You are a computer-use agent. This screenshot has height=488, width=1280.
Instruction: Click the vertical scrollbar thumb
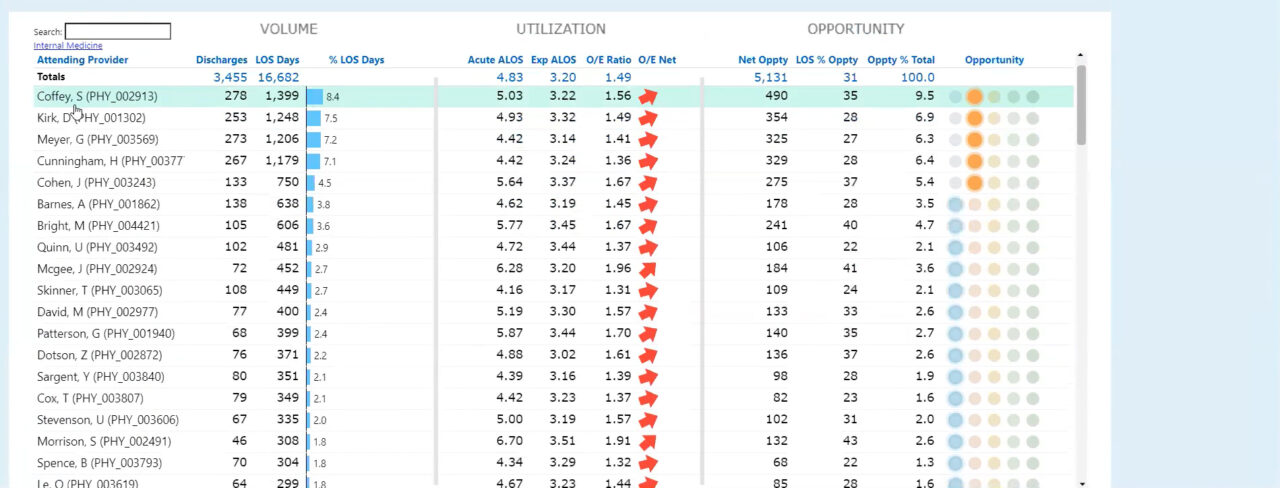pyautogui.click(x=1081, y=105)
